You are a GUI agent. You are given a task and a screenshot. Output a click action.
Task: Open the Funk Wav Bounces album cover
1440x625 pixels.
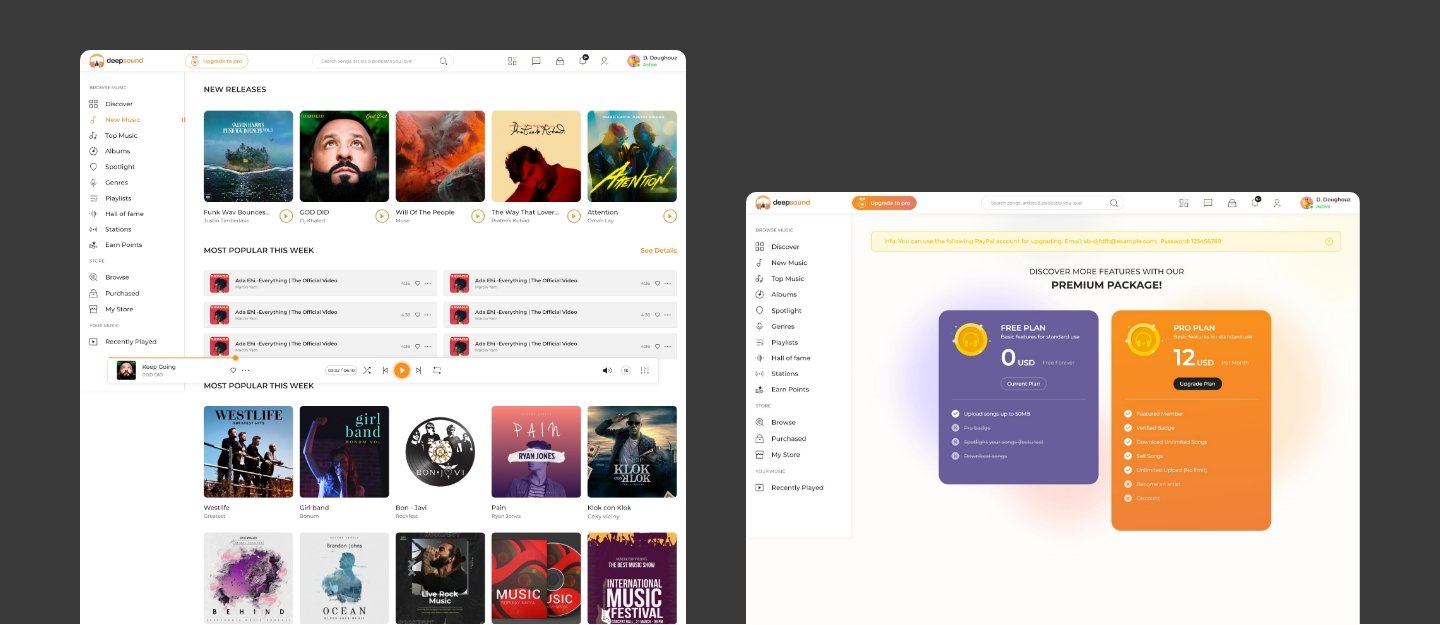[248, 156]
